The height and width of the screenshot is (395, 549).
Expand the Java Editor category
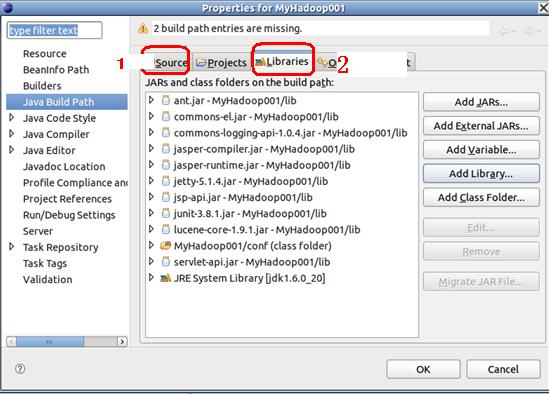click(12, 150)
